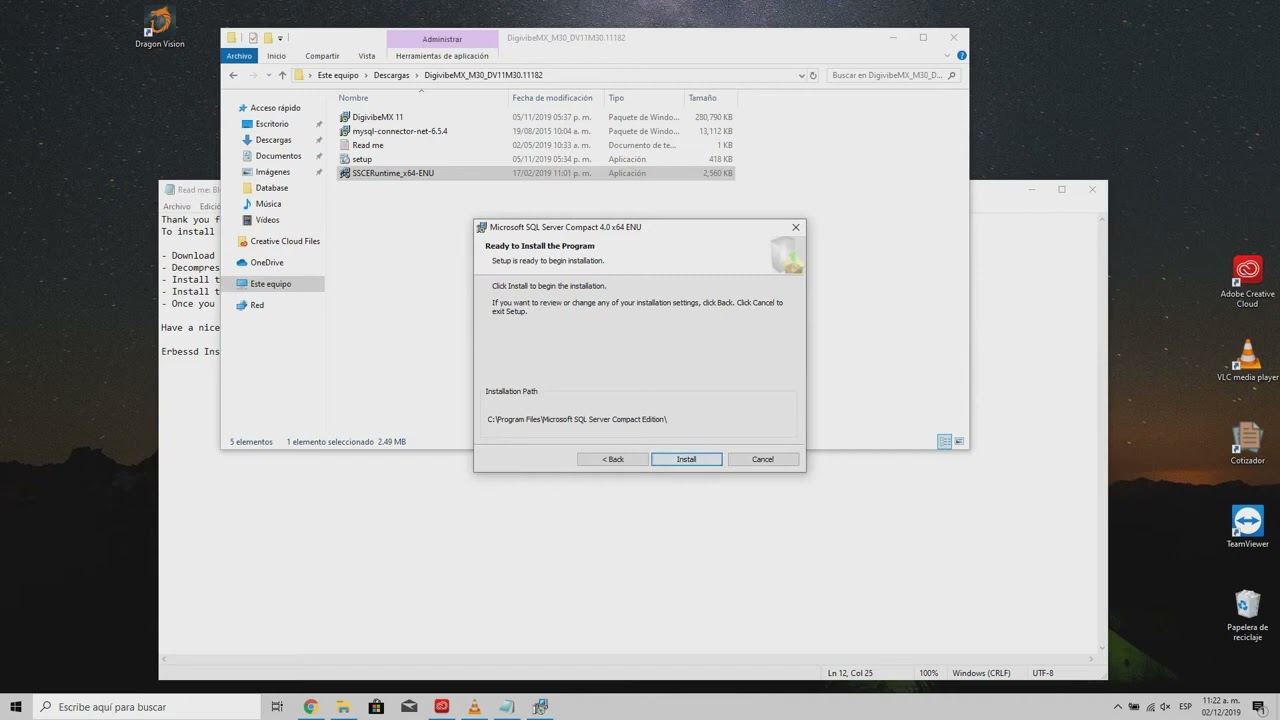This screenshot has width=1280, height=720.
Task: Open the Database folder in navigation pane
Action: (x=271, y=188)
